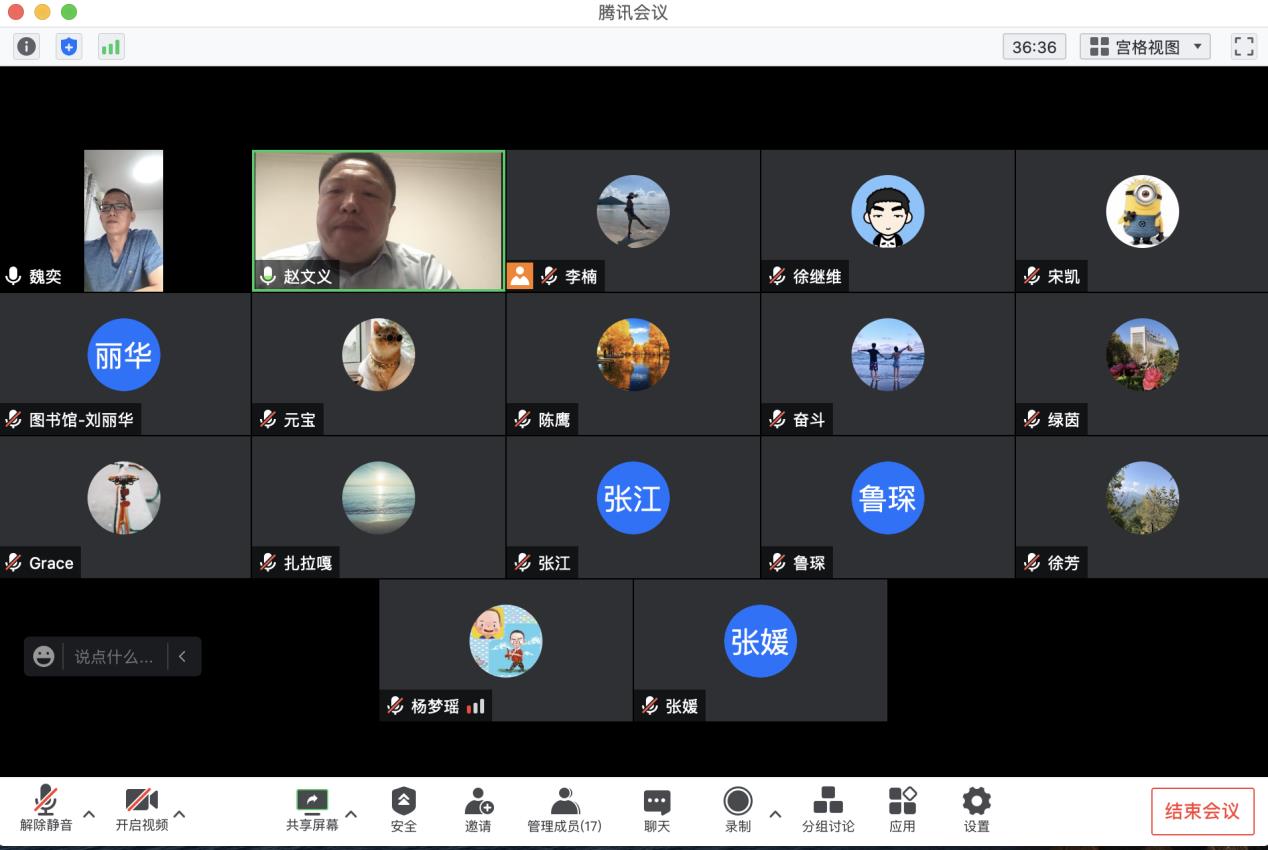
Task: Open the 应用 apps panel
Action: pos(902,809)
